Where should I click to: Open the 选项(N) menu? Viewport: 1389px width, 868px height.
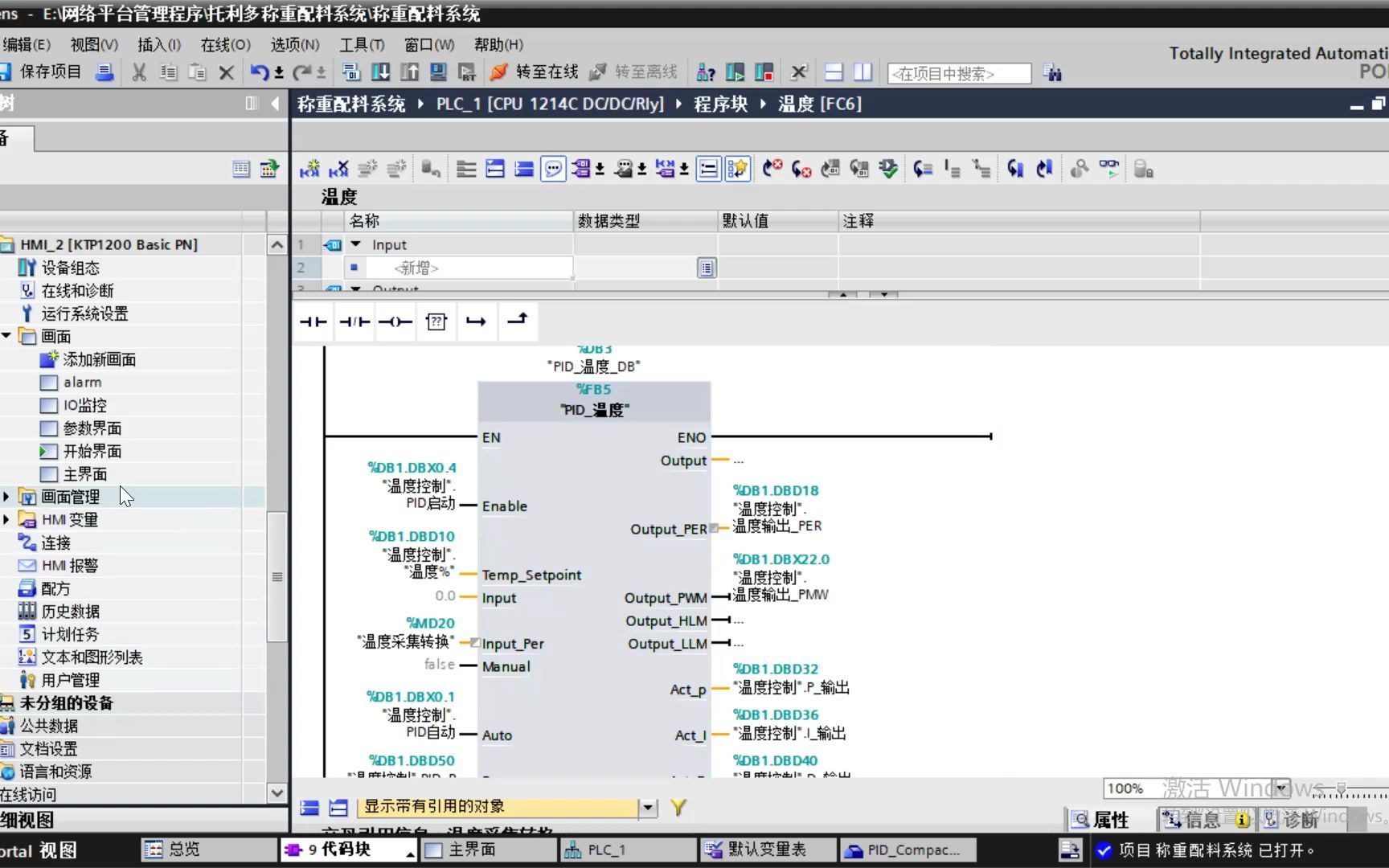coord(295,45)
